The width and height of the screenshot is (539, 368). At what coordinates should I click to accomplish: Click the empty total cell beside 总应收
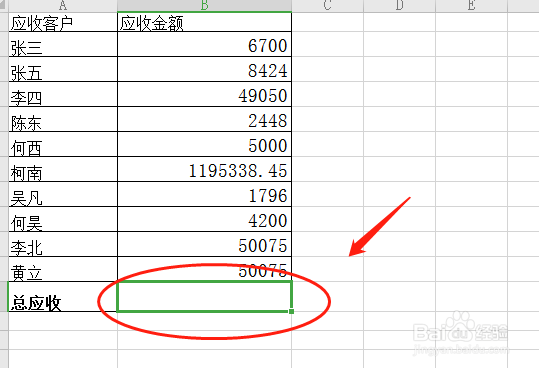205,297
